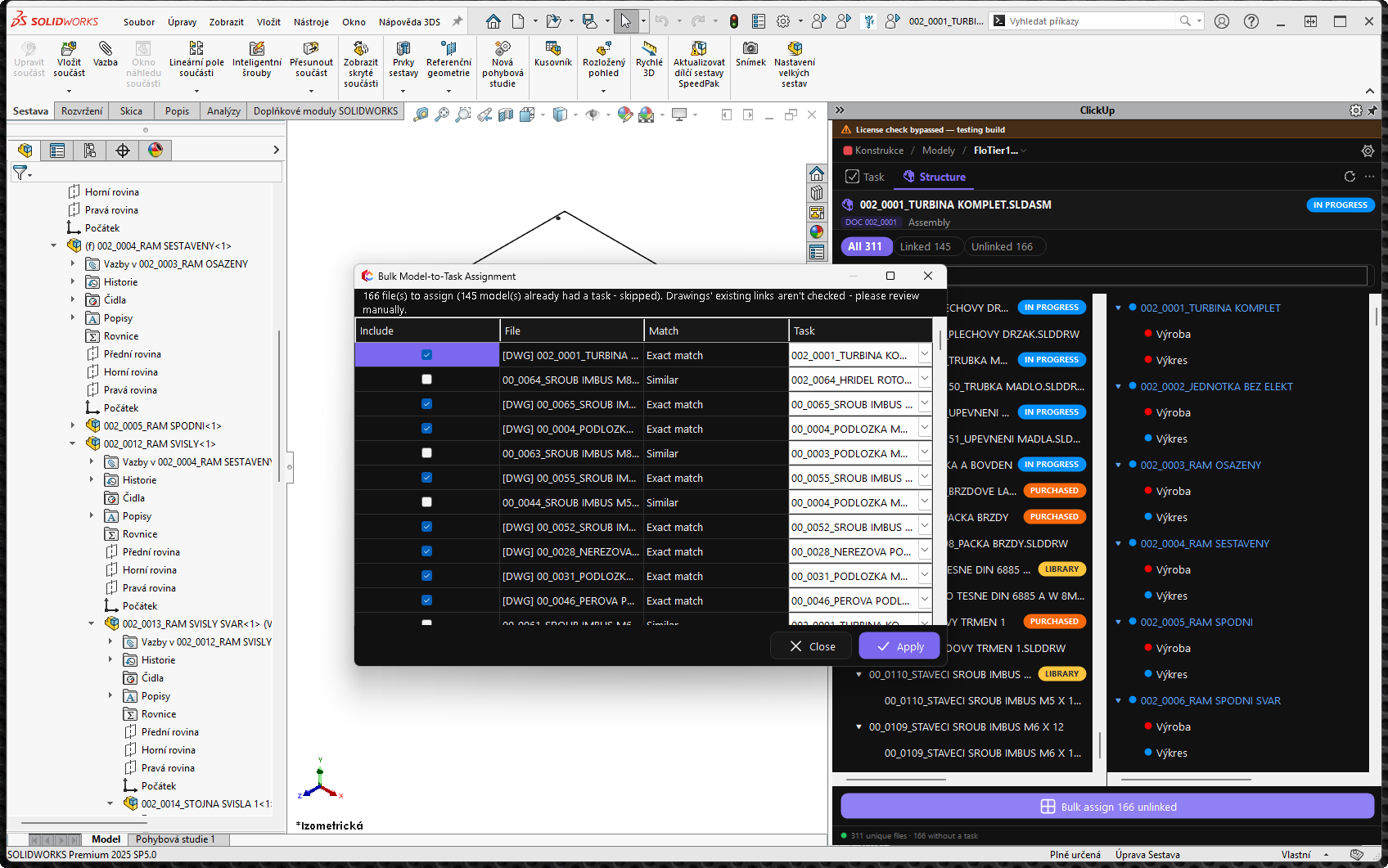Viewport: 1388px width, 868px height.
Task: Click the ClickUp panel settings gear
Action: pyautogui.click(x=1368, y=151)
